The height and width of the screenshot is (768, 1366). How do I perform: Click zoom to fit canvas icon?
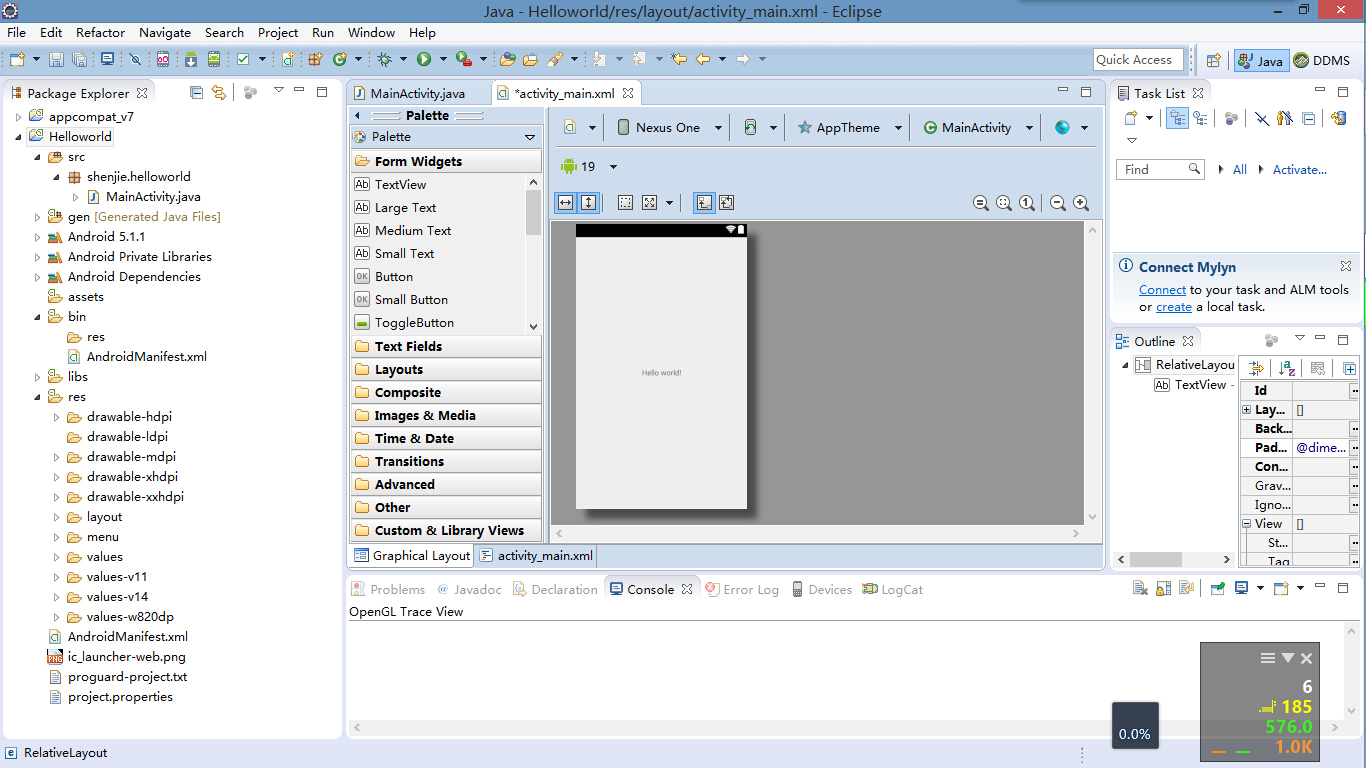point(1004,203)
